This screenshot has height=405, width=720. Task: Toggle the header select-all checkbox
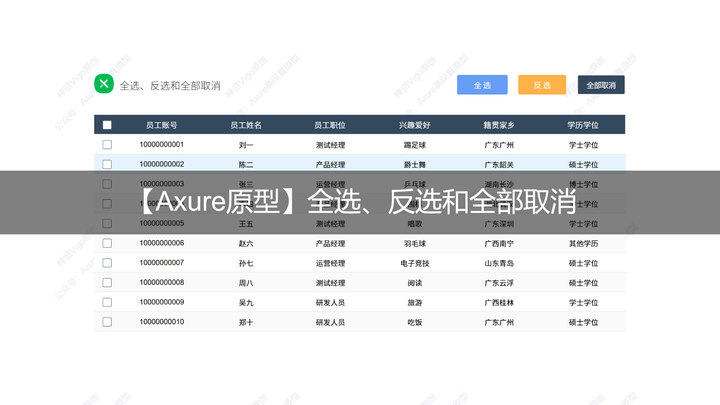point(107,125)
